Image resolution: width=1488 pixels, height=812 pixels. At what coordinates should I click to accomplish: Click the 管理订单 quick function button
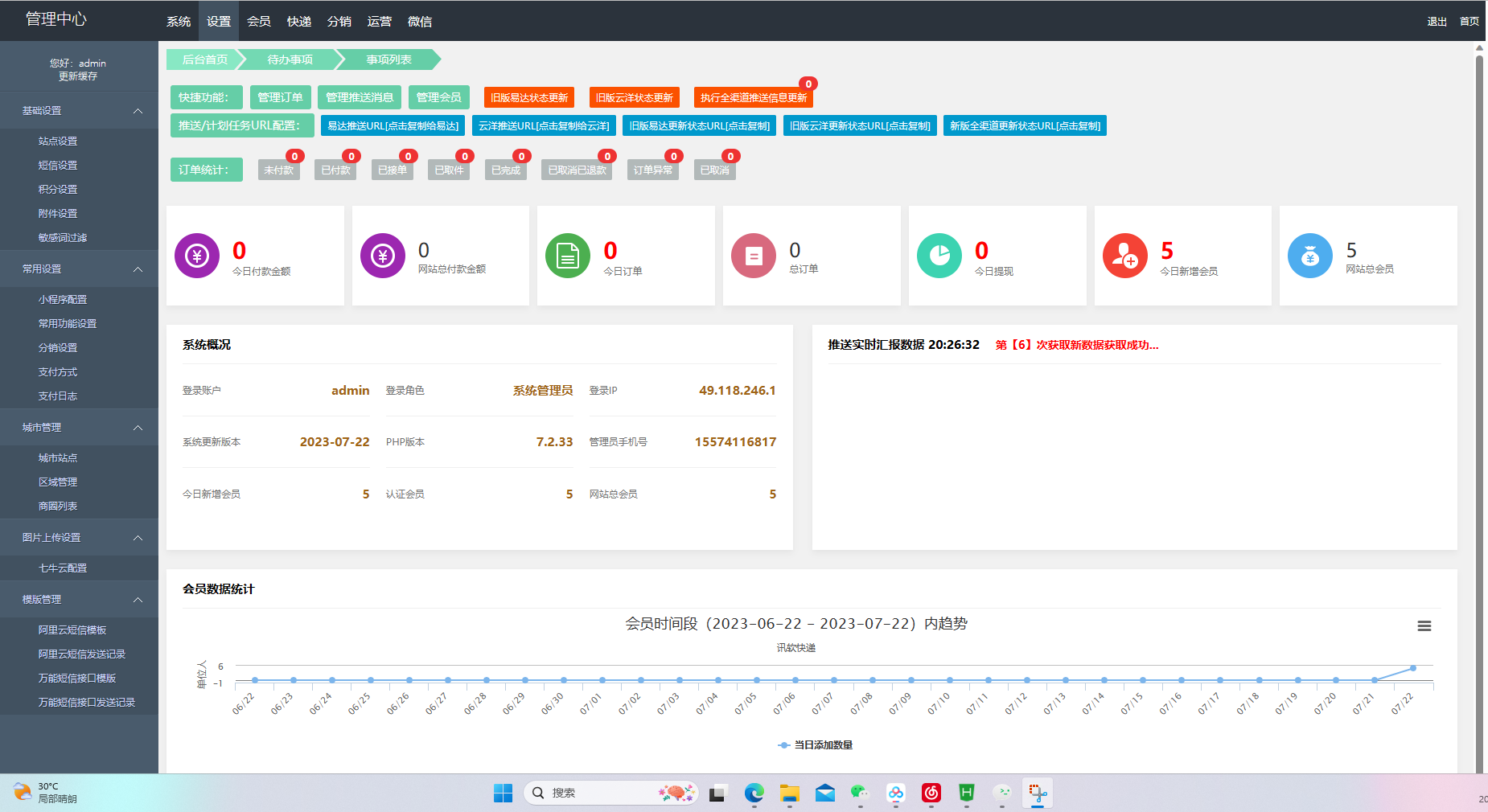280,97
